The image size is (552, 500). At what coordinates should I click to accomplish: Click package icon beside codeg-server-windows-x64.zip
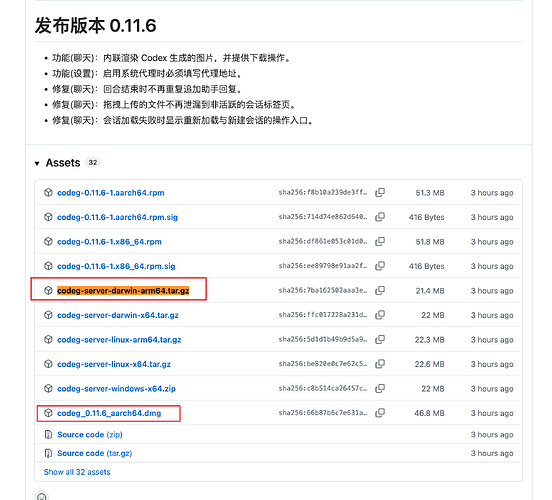tap(48, 388)
